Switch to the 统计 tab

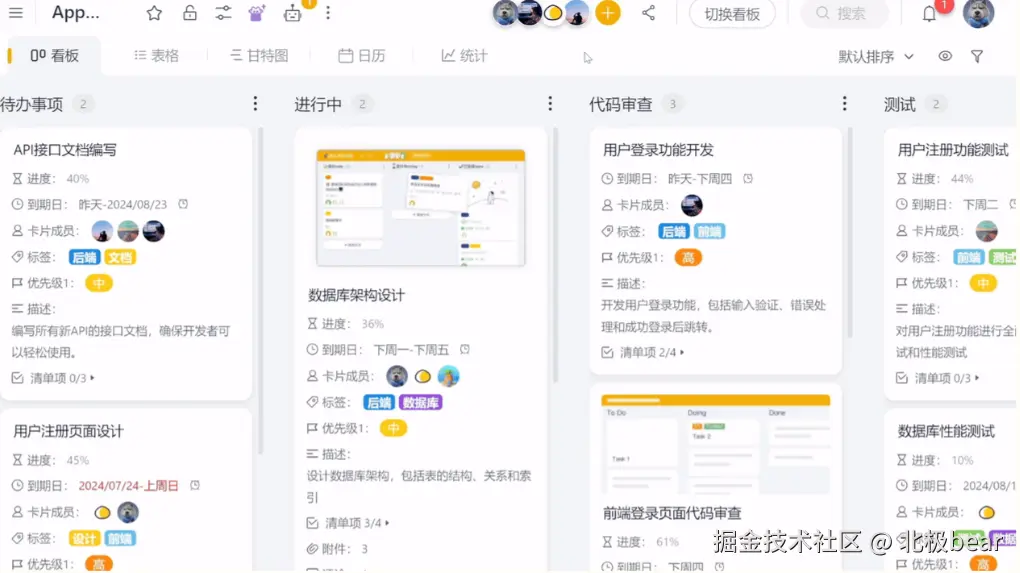464,56
